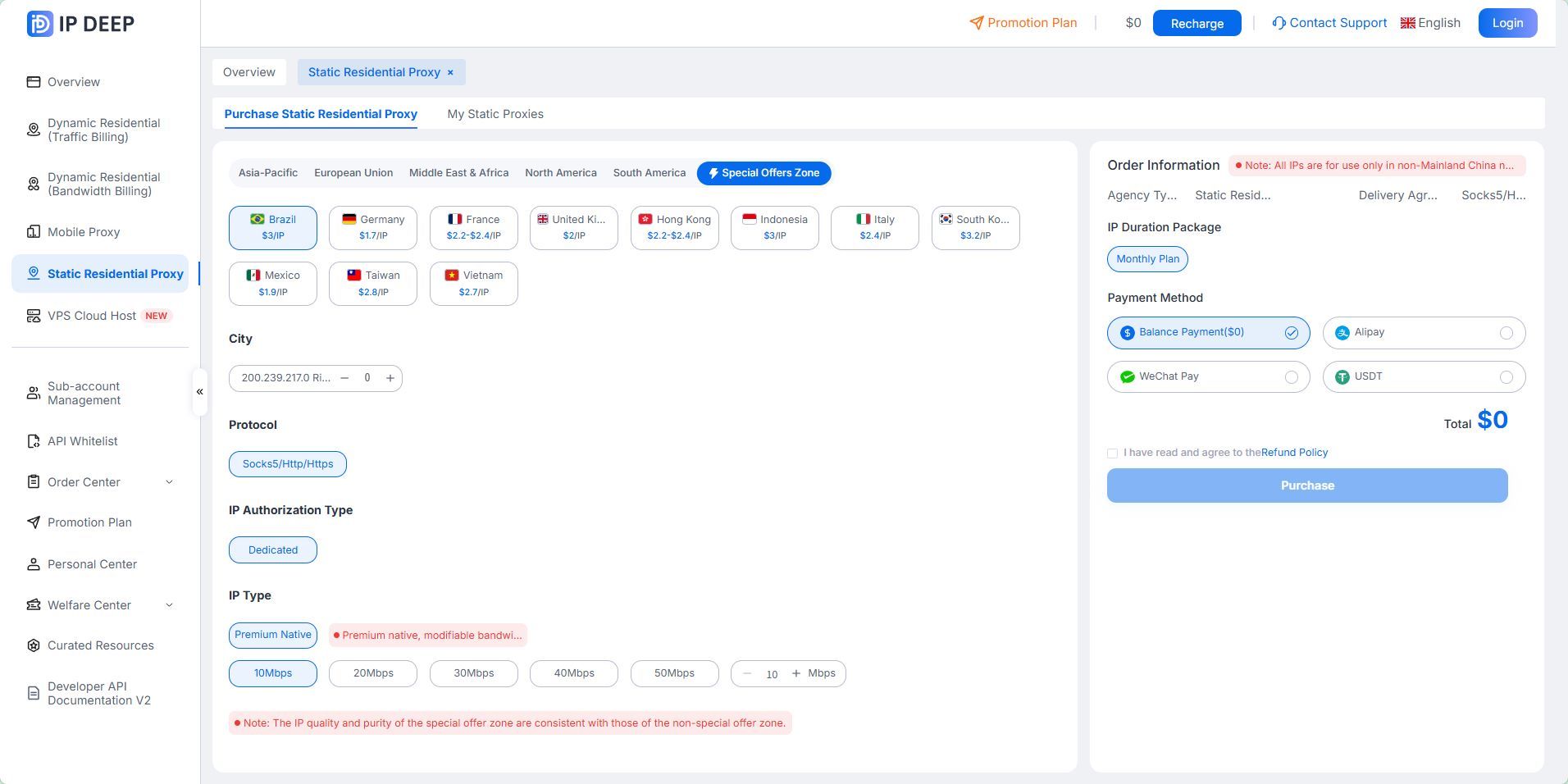Click the VPS Cloud Host icon
The height and width of the screenshot is (784, 1568).
[x=34, y=316]
